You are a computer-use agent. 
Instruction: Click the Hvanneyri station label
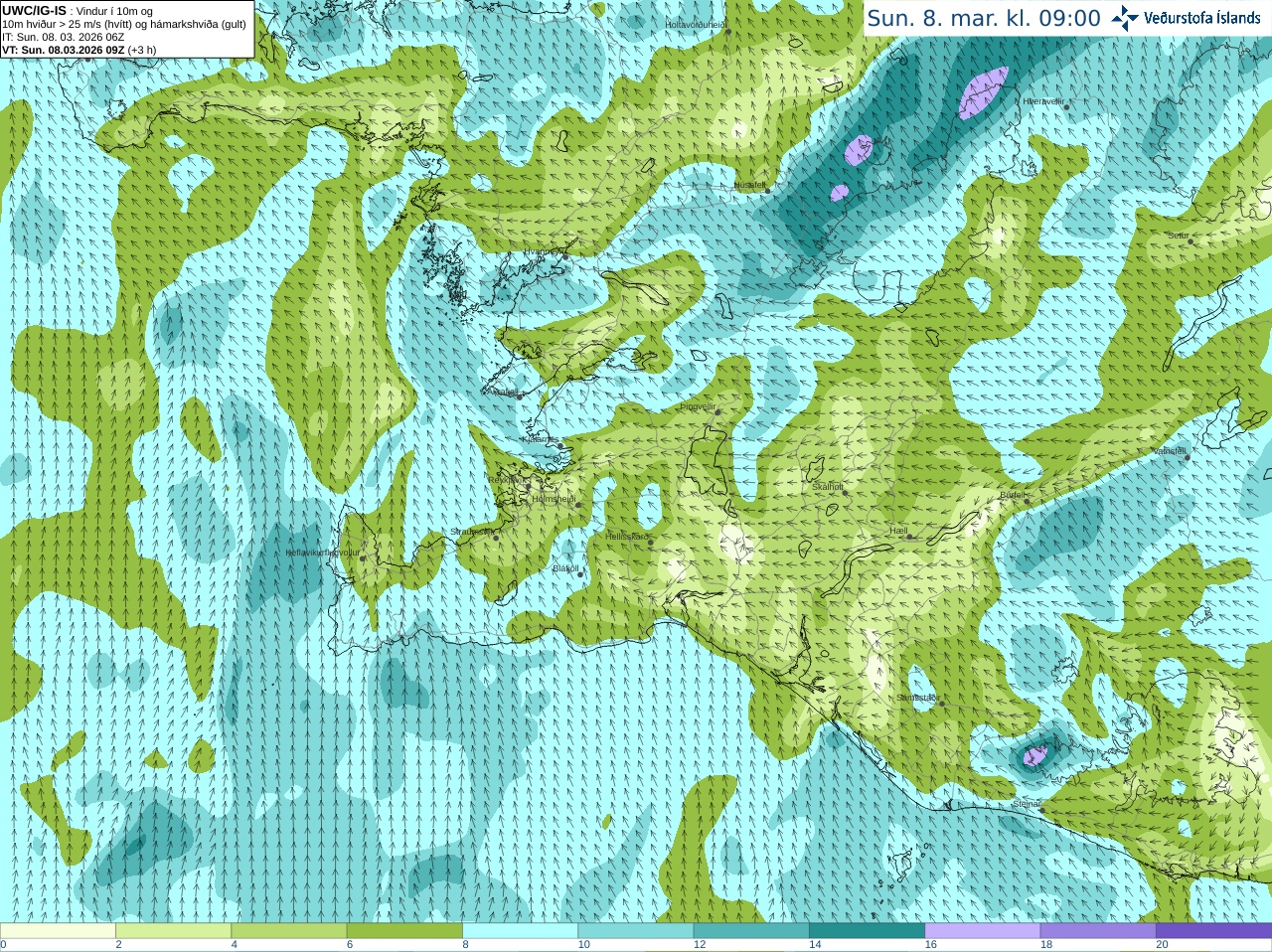tap(544, 251)
